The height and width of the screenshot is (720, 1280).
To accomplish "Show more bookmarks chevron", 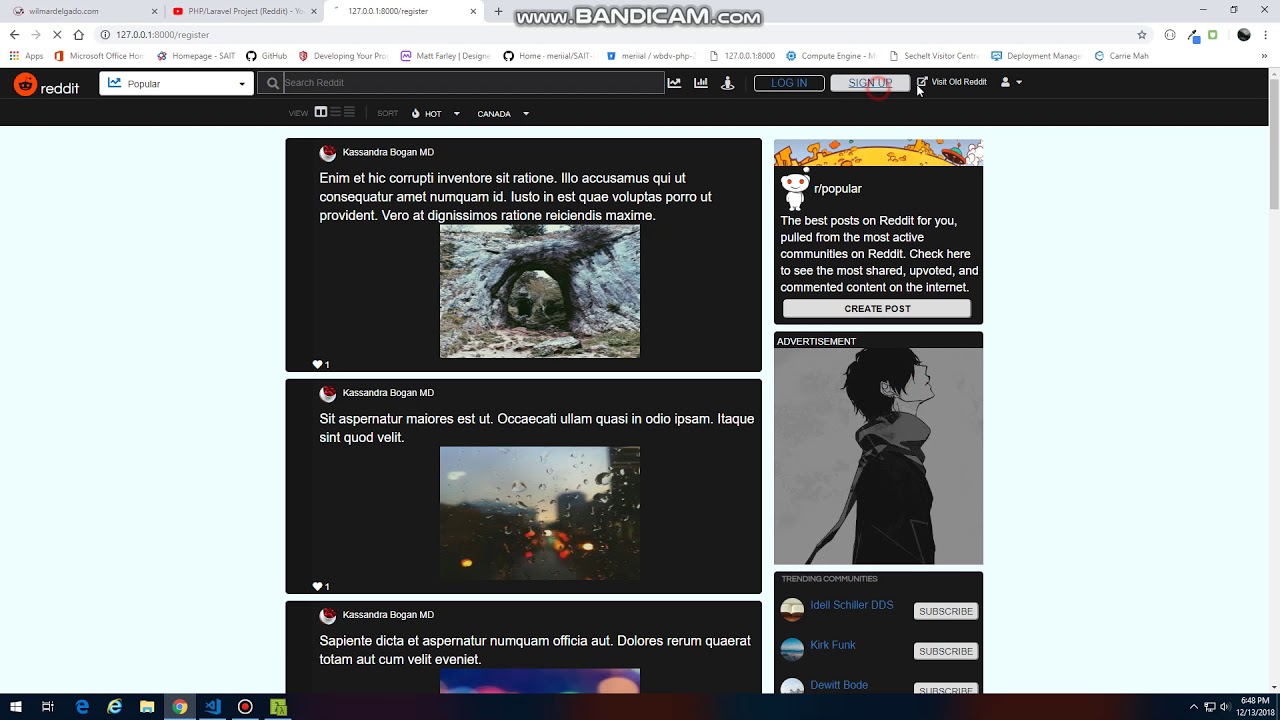I will coord(1264,56).
